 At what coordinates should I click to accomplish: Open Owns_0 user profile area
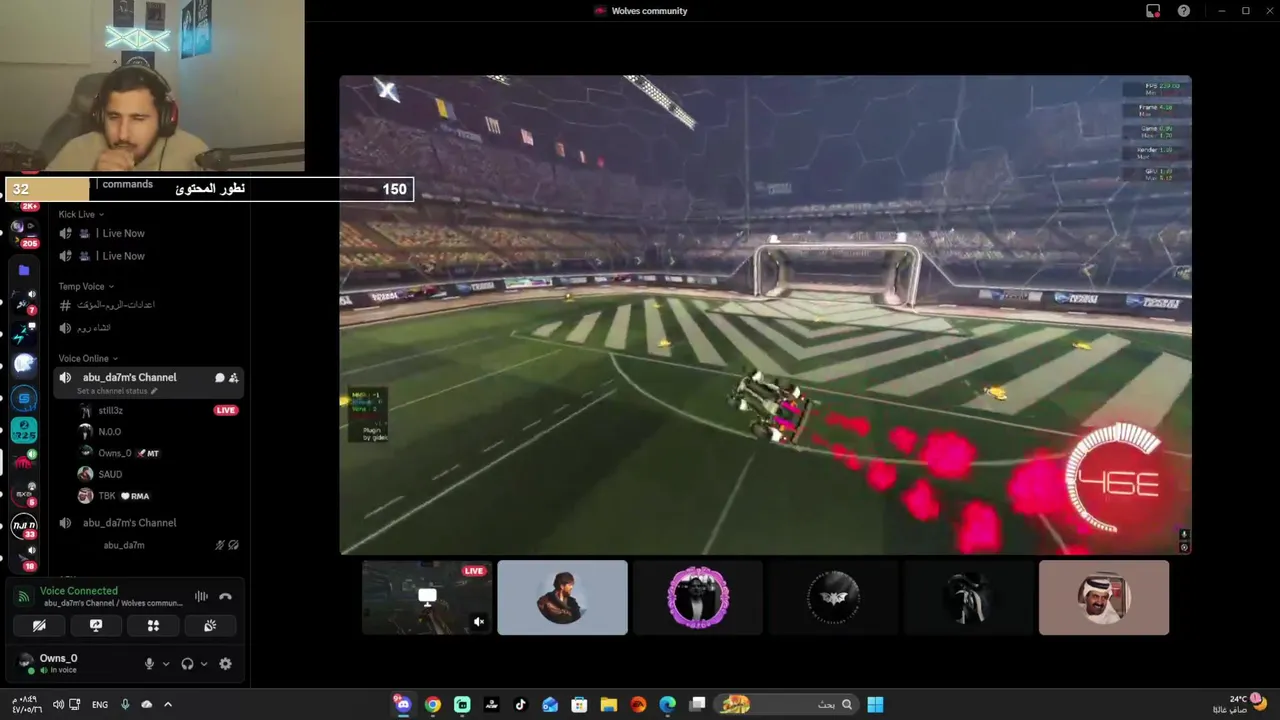tap(60, 663)
